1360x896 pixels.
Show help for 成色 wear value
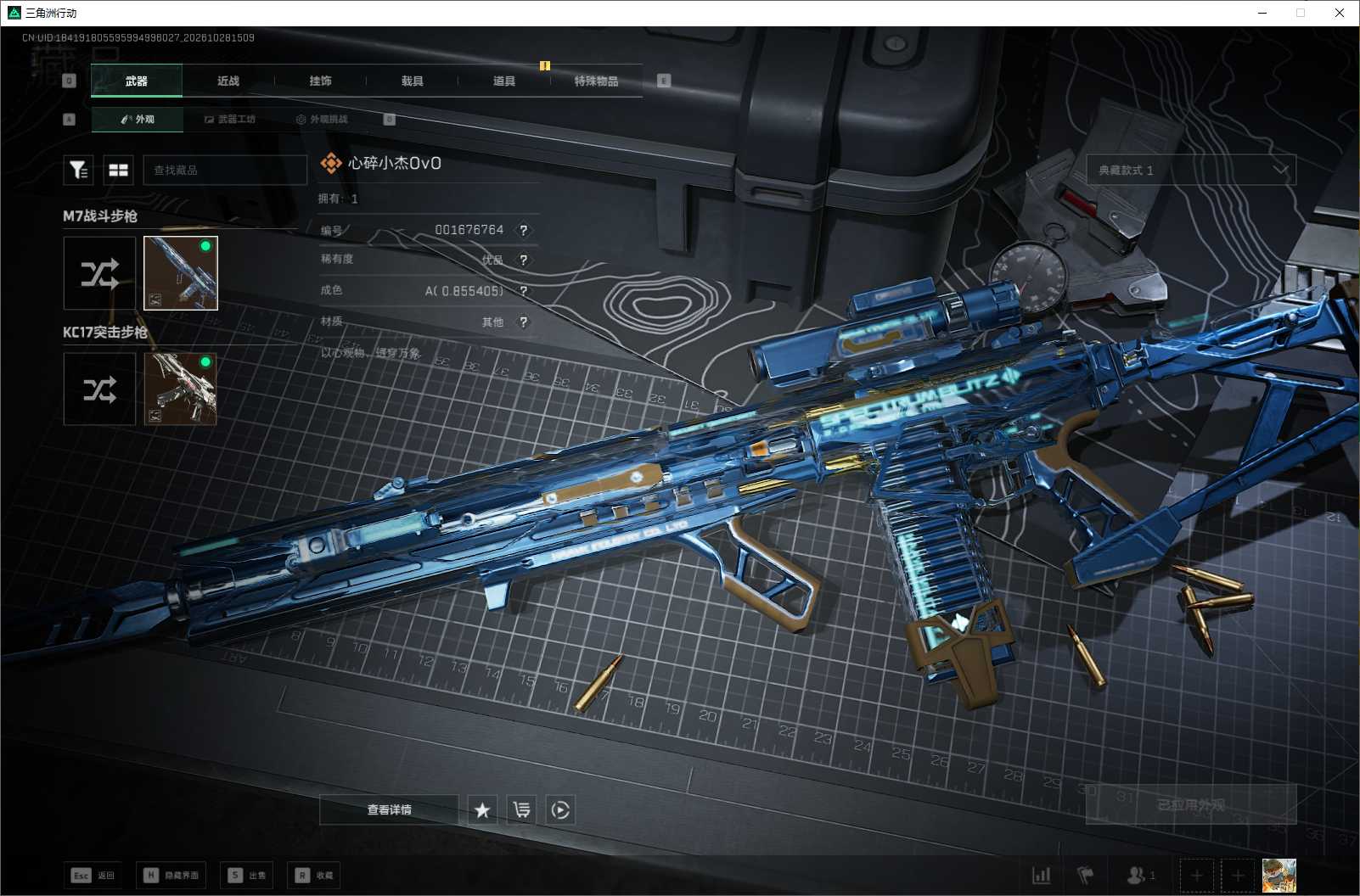pyautogui.click(x=524, y=291)
